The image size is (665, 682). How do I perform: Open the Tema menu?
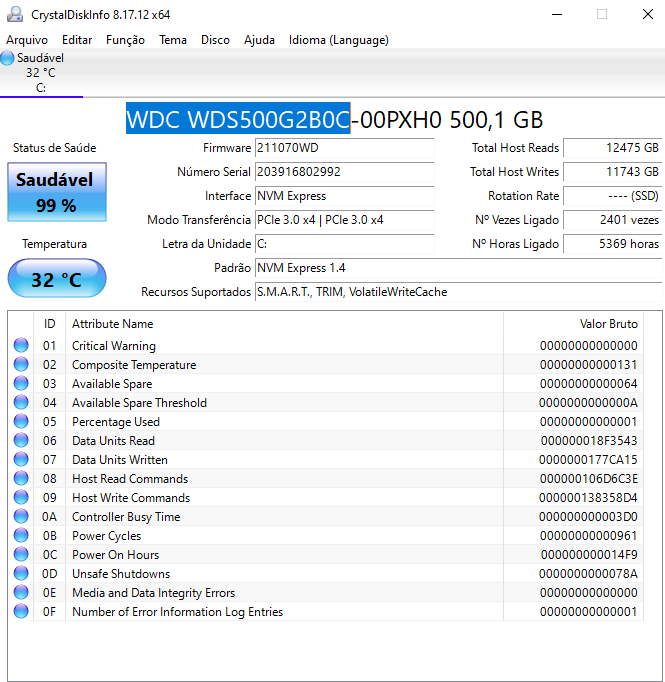(x=173, y=40)
